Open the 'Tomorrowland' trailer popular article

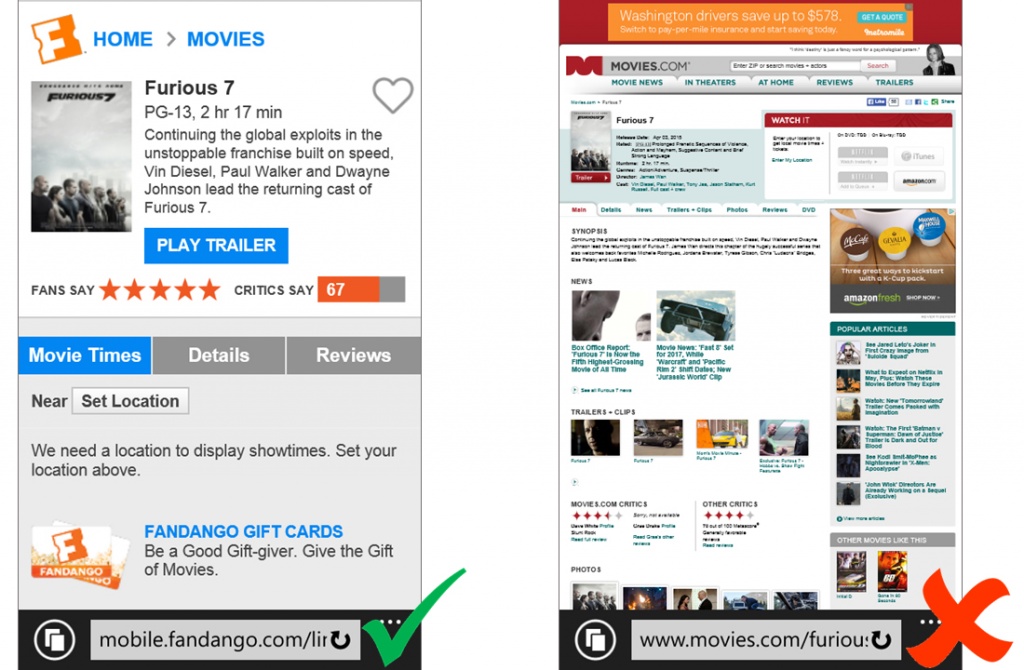(x=904, y=406)
